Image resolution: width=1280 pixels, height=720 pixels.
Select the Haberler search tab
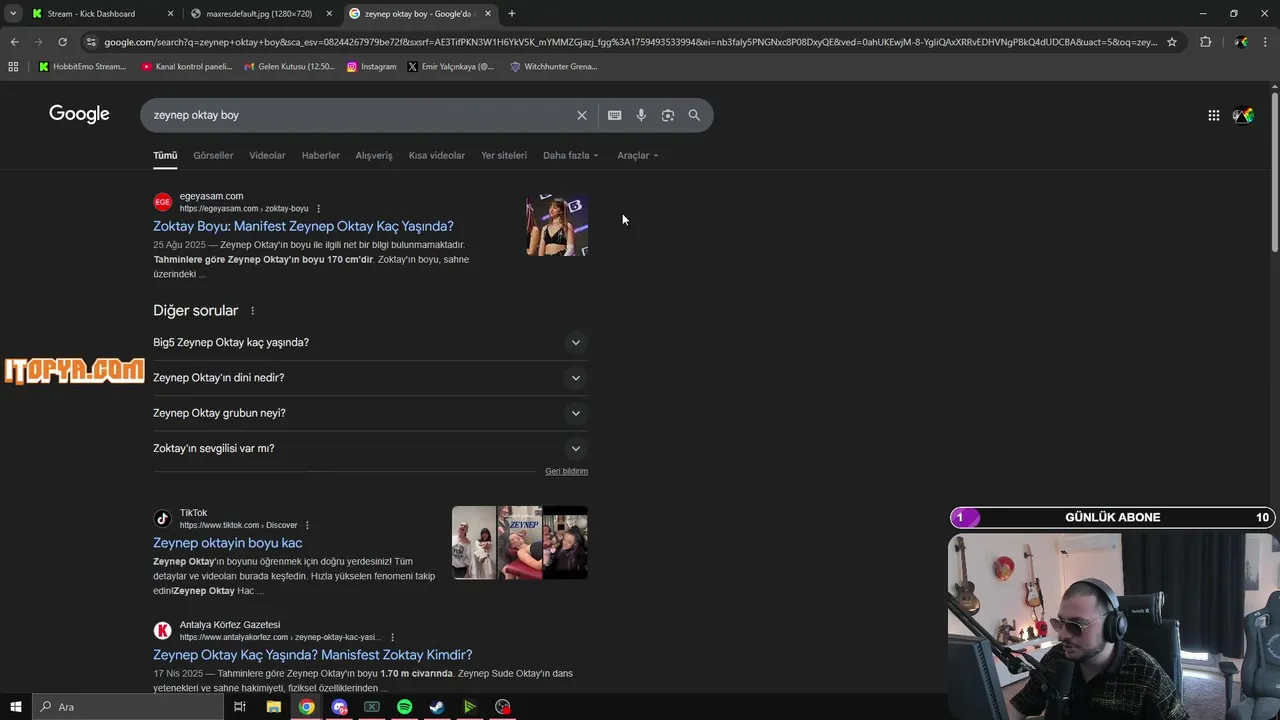click(321, 156)
